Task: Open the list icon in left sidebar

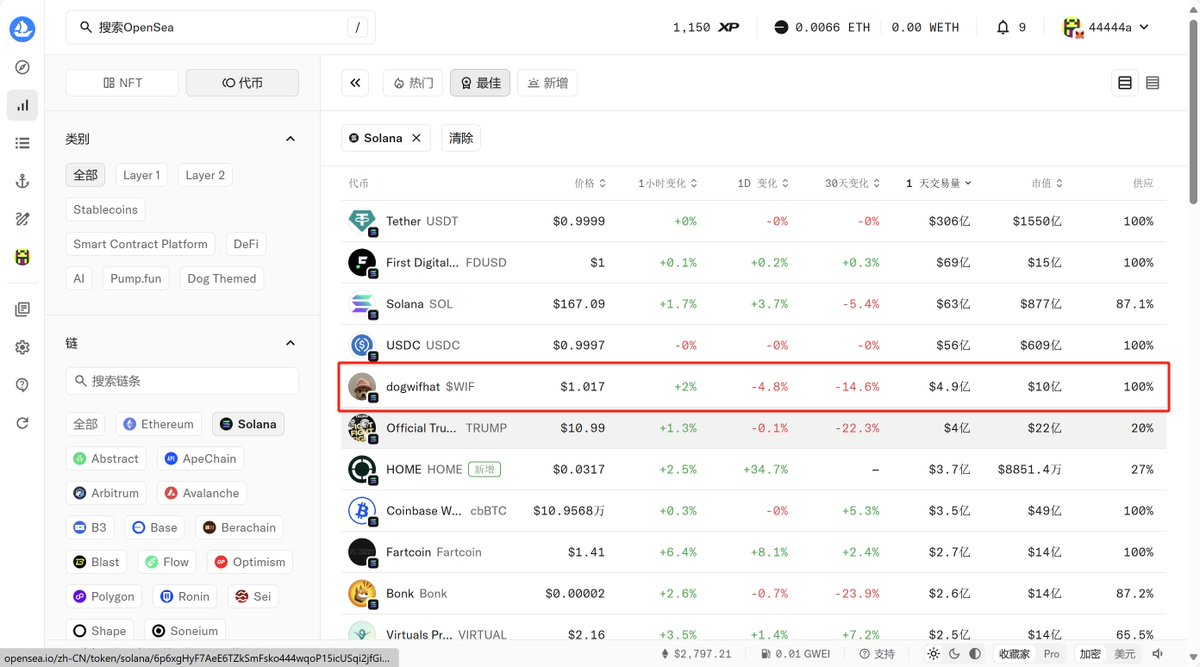Action: (x=22, y=143)
